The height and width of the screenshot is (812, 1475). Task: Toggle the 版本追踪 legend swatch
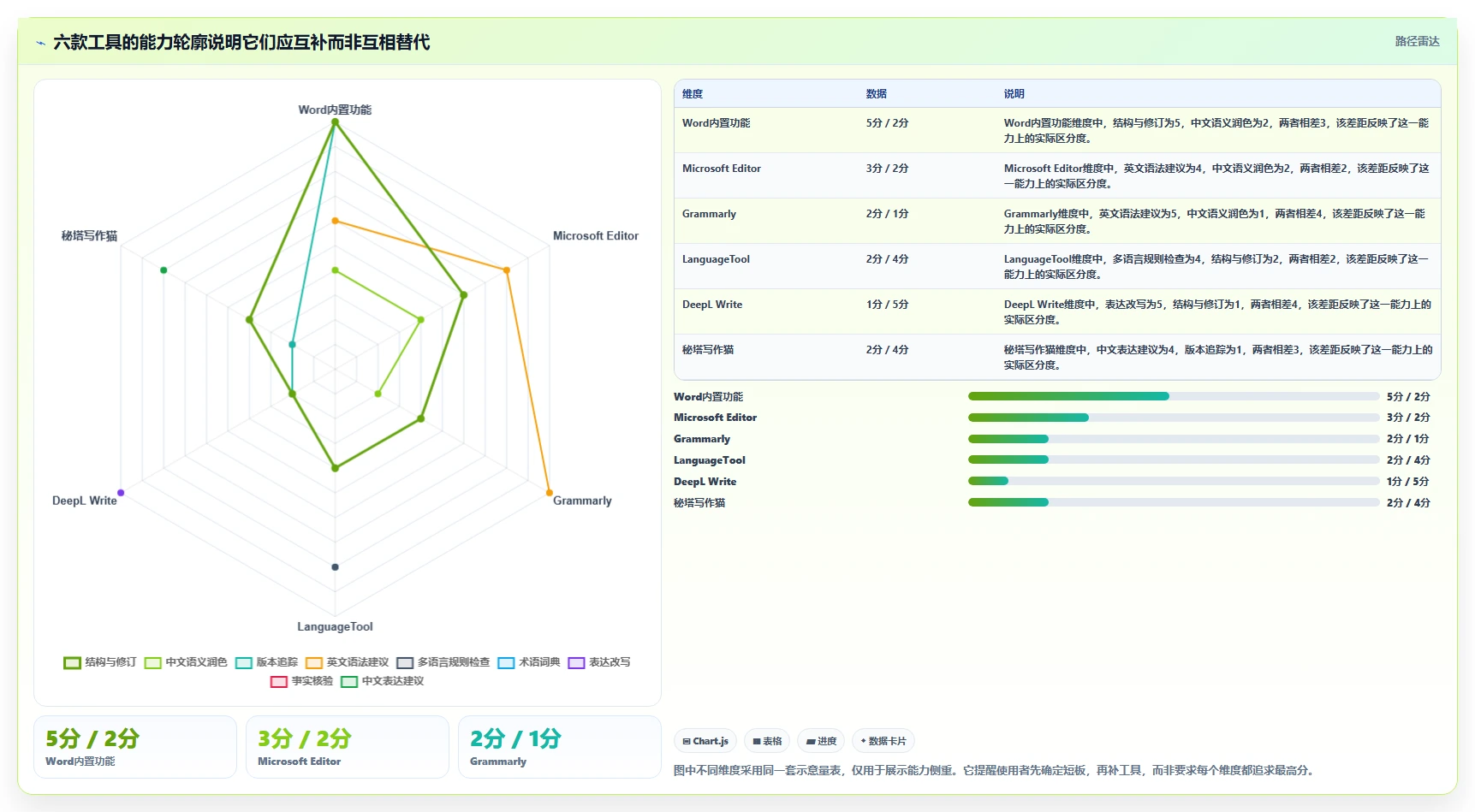(x=243, y=662)
